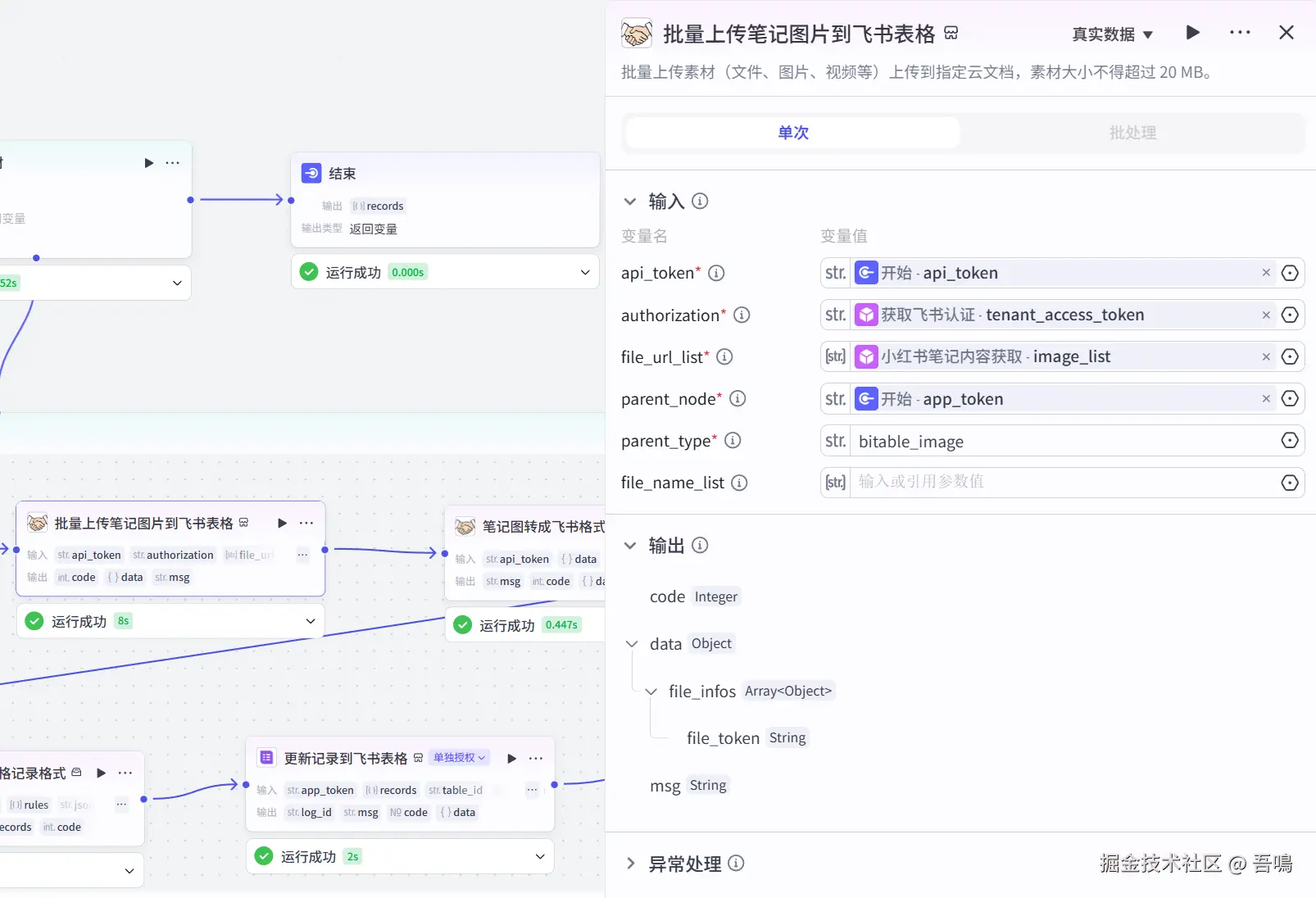Expand the 异常处理 section

(630, 864)
